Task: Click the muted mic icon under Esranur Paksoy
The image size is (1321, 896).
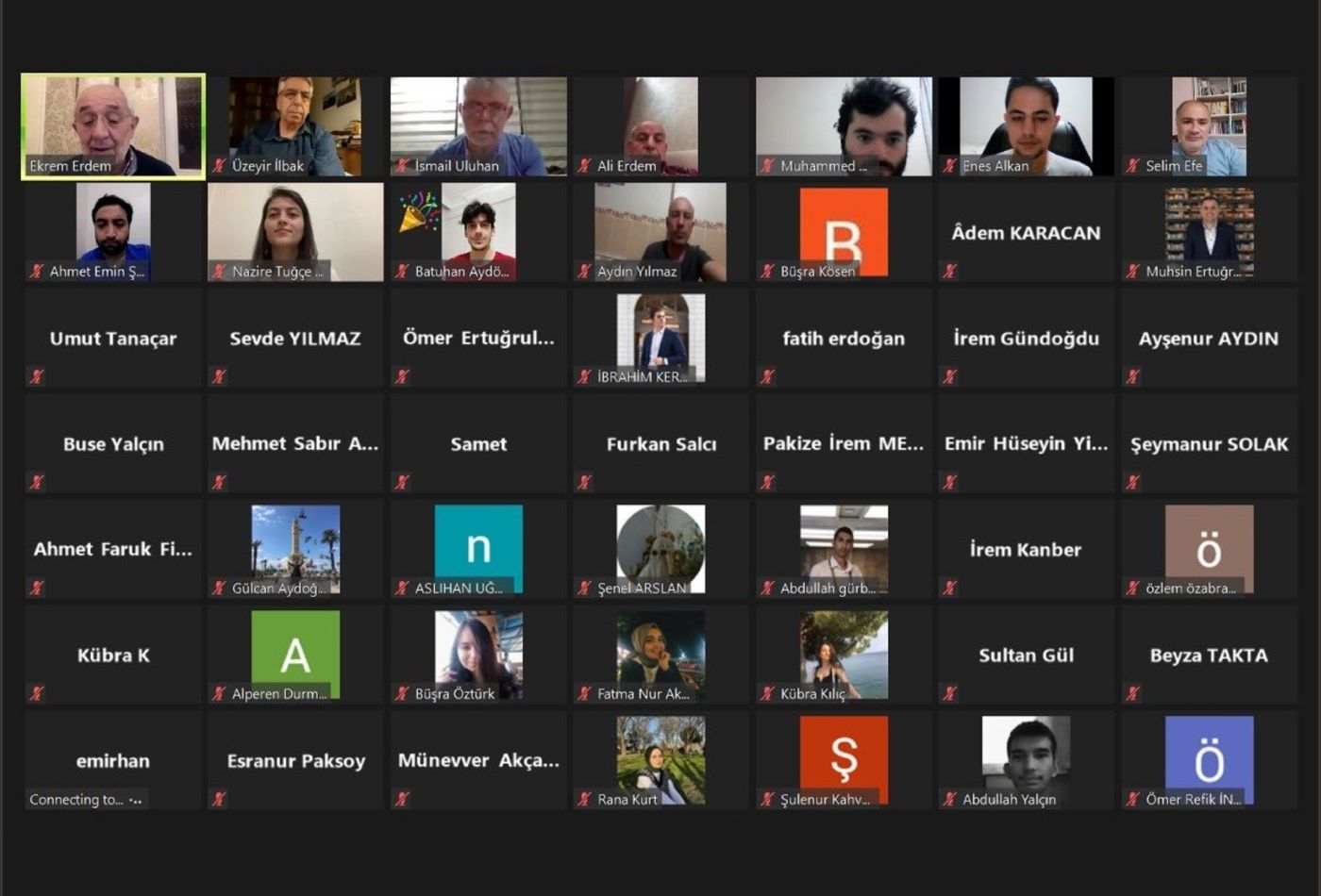Action: point(219,800)
